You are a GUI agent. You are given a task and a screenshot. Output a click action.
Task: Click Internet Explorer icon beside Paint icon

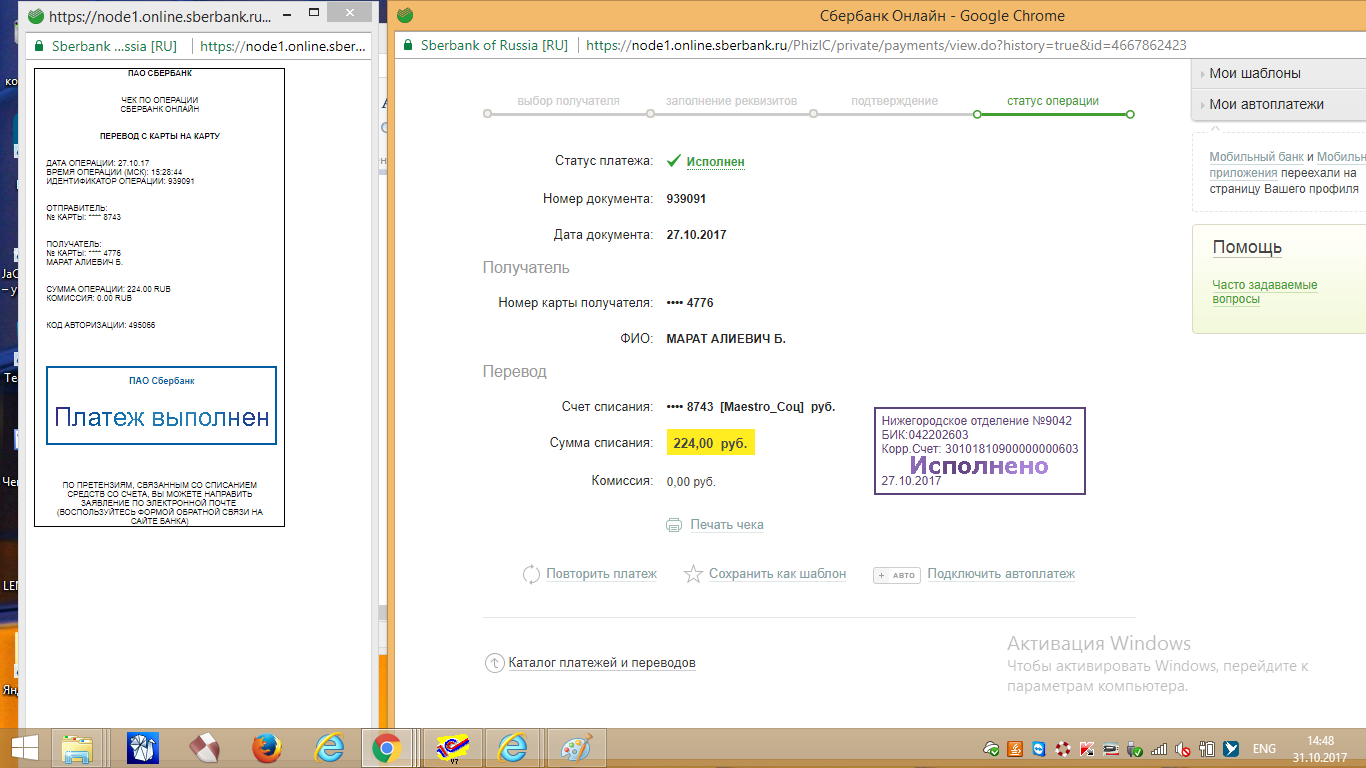(x=513, y=747)
